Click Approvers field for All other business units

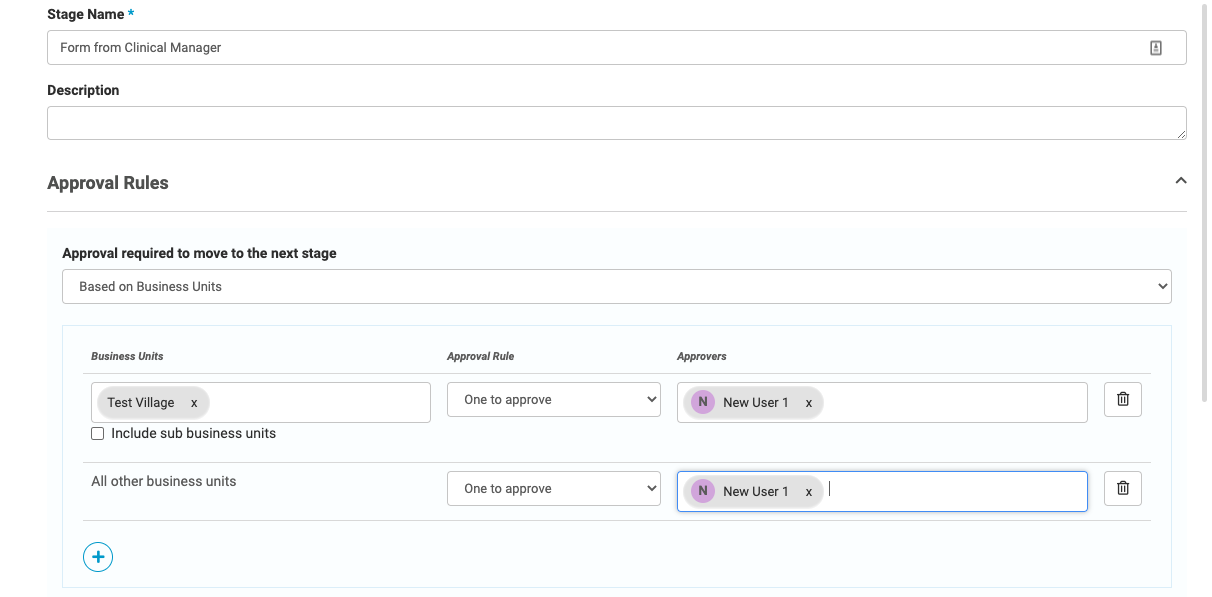pyautogui.click(x=882, y=491)
